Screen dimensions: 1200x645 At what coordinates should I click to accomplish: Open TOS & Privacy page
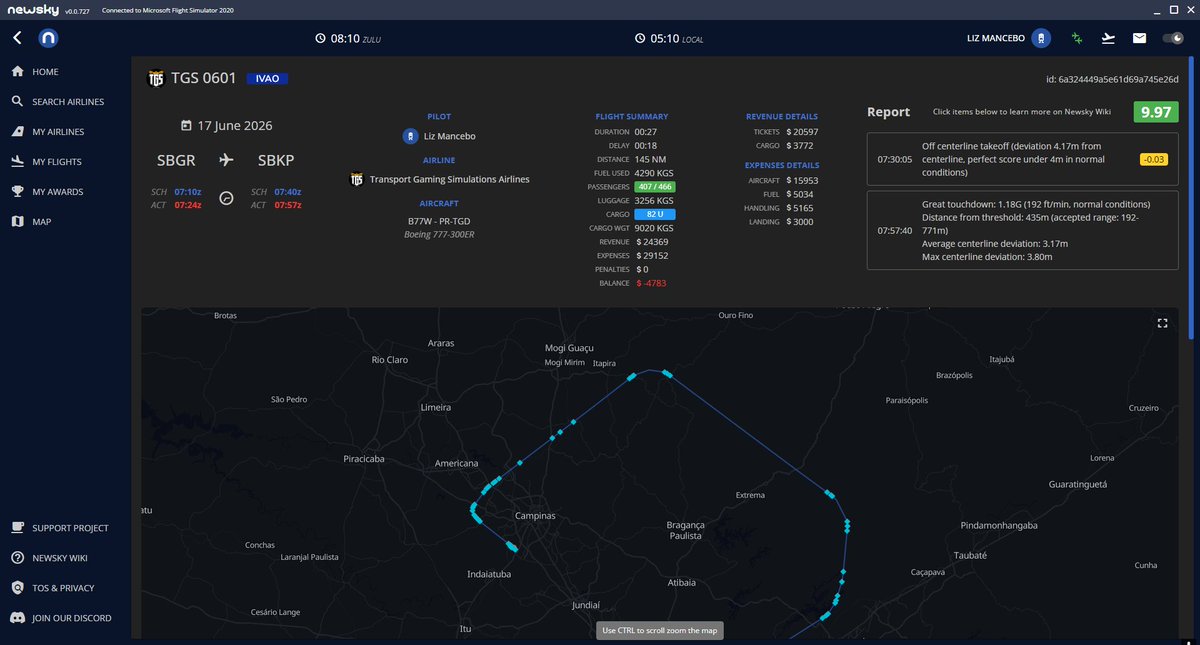(x=65, y=588)
